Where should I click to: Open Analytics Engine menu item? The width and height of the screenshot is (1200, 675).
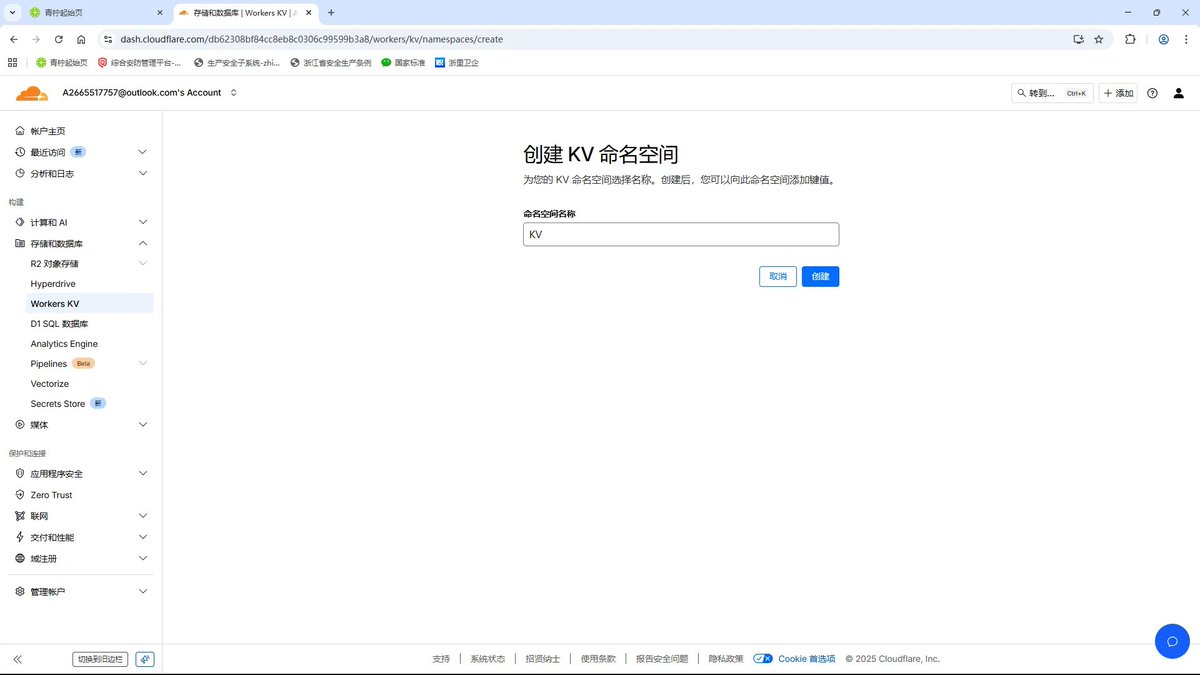[64, 344]
